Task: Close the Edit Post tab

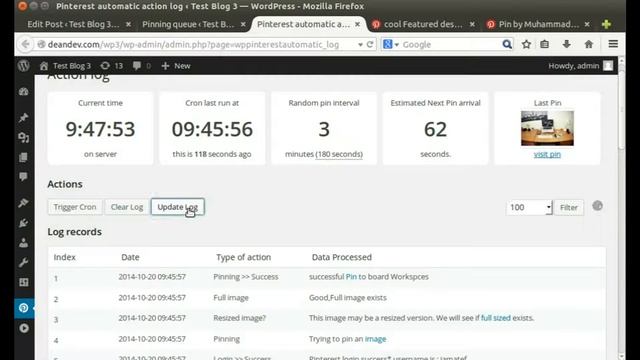Action: point(128,24)
